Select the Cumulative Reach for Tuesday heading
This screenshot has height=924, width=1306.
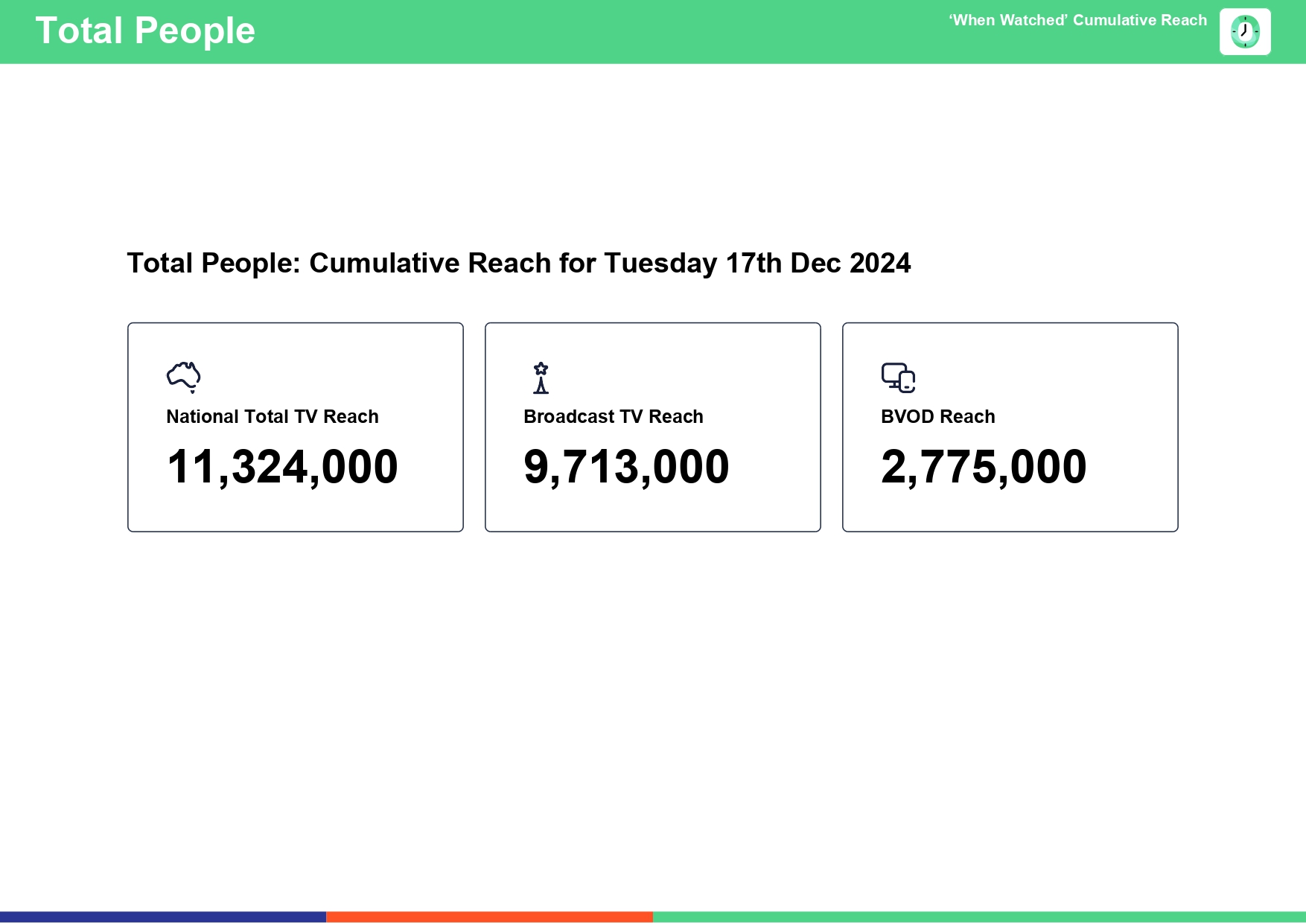(x=518, y=264)
